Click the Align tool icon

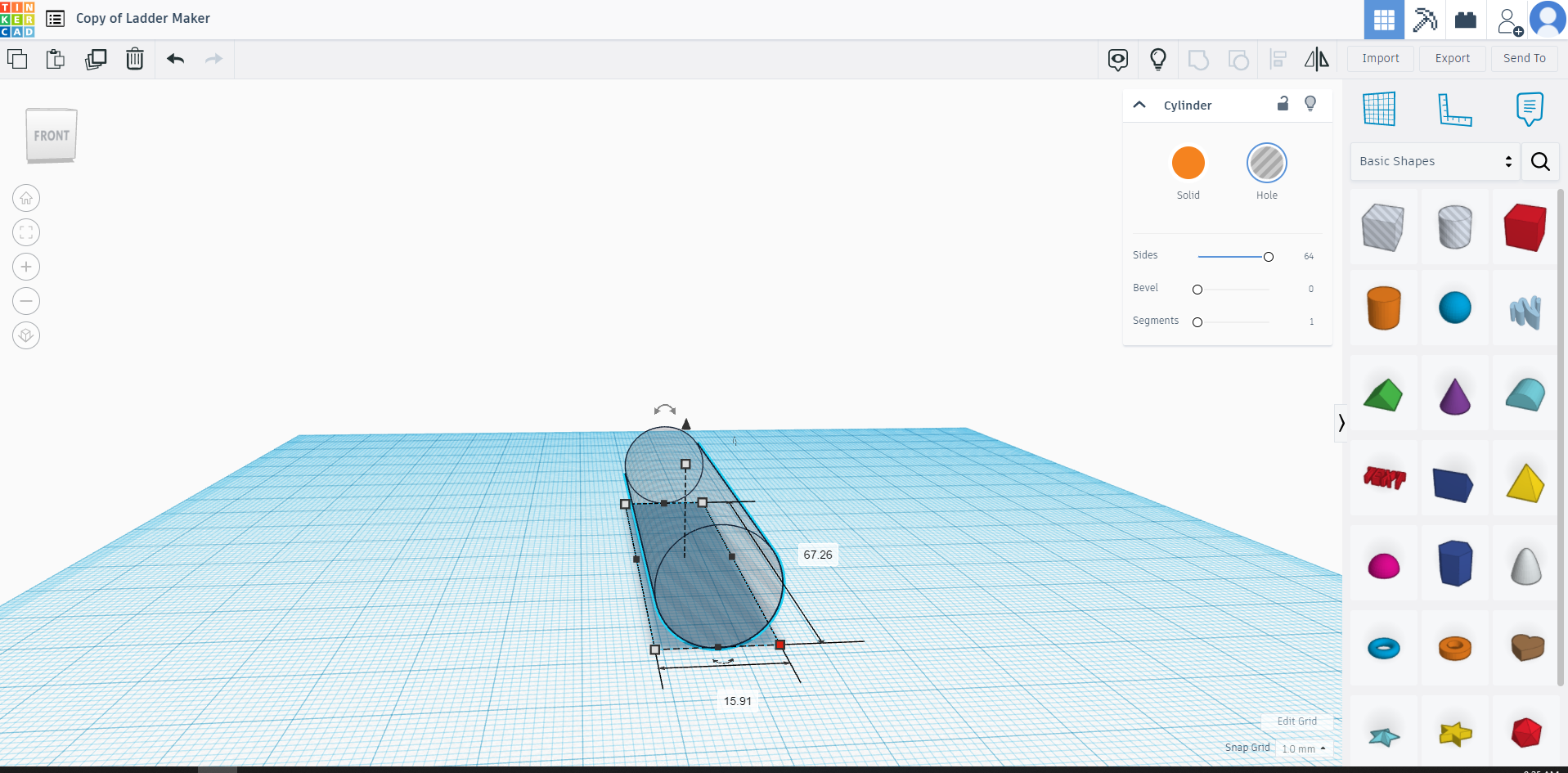(x=1278, y=59)
